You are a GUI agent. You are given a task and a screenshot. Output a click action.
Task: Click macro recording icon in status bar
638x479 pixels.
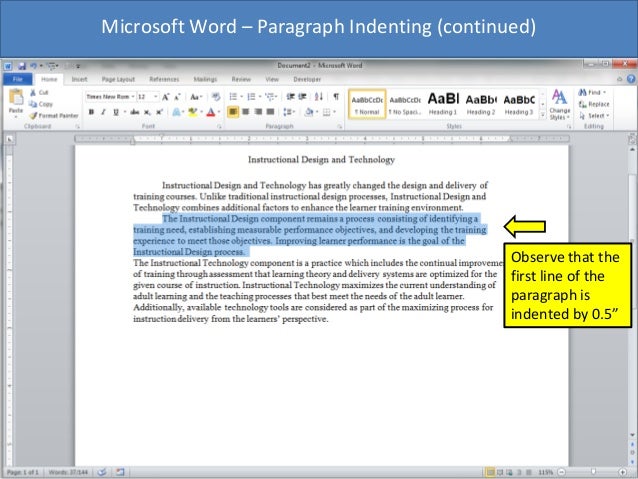(120, 472)
